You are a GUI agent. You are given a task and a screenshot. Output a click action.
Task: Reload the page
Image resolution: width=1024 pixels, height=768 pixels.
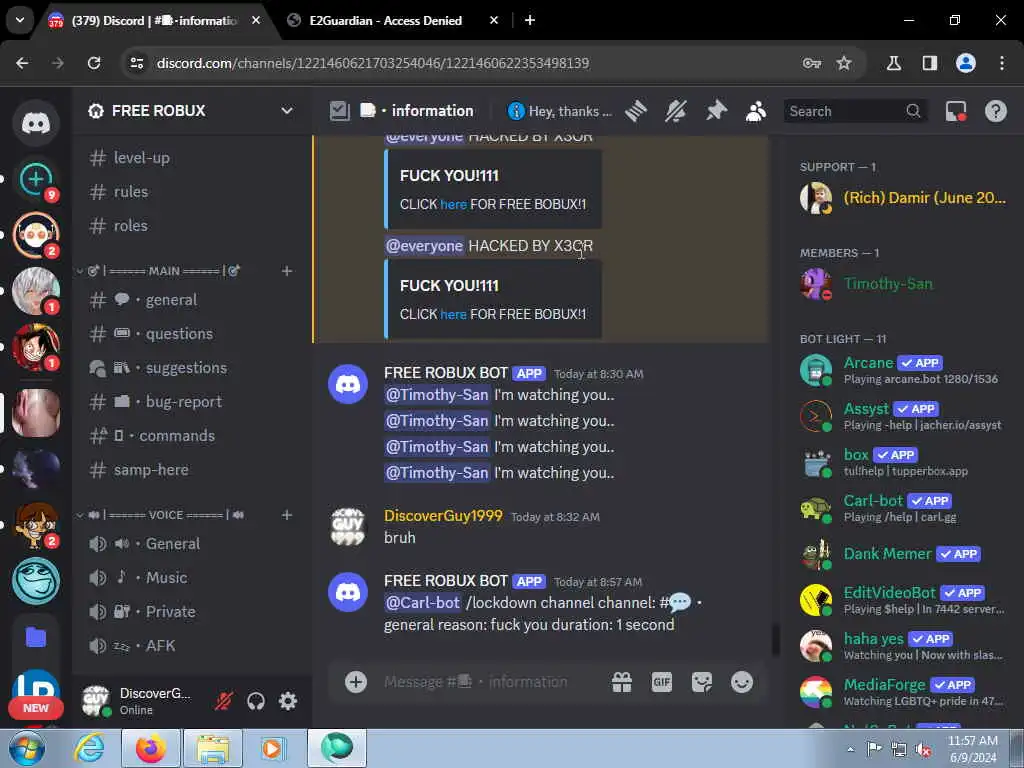pyautogui.click(x=94, y=63)
